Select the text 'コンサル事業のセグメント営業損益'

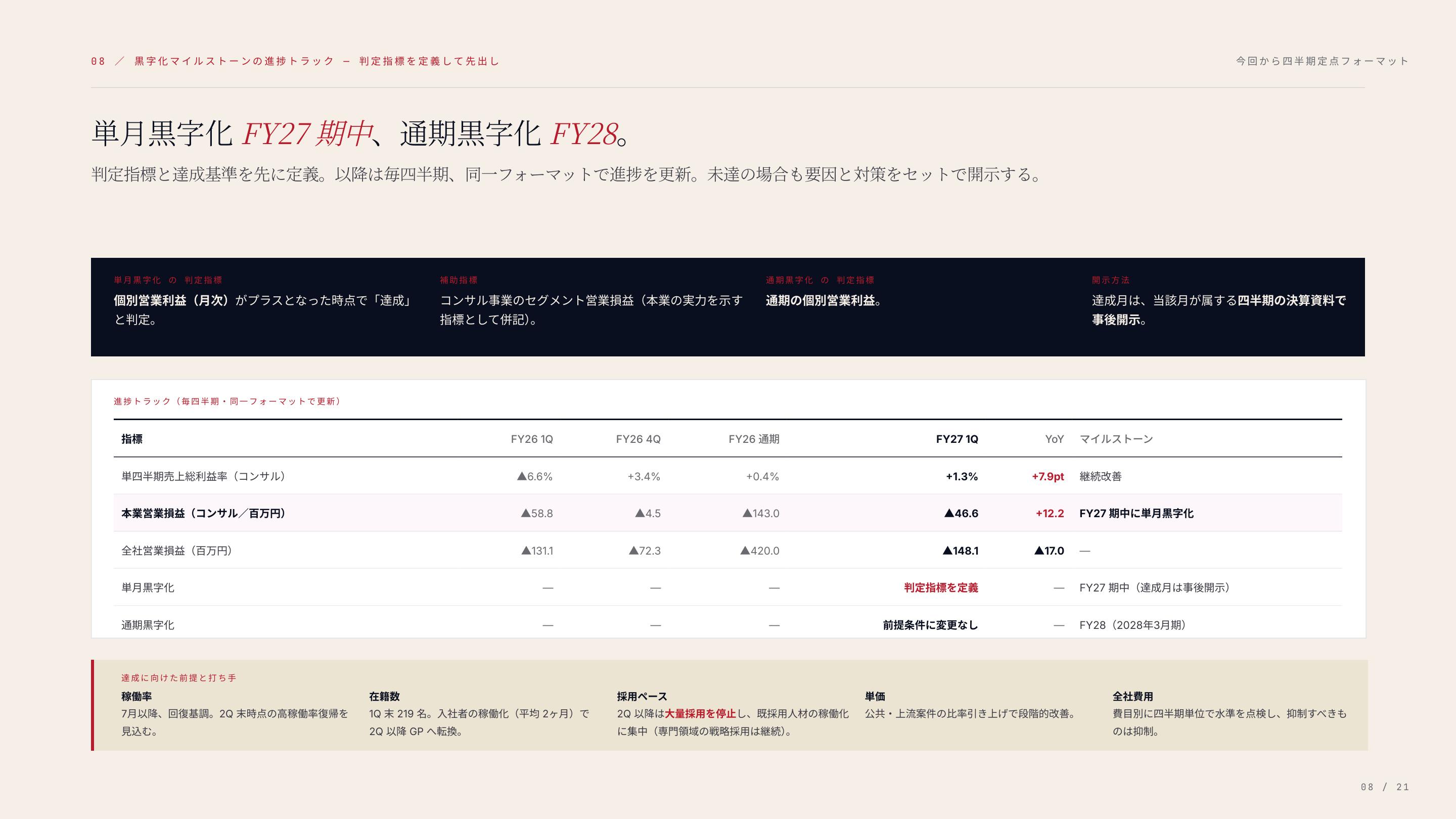(537, 300)
